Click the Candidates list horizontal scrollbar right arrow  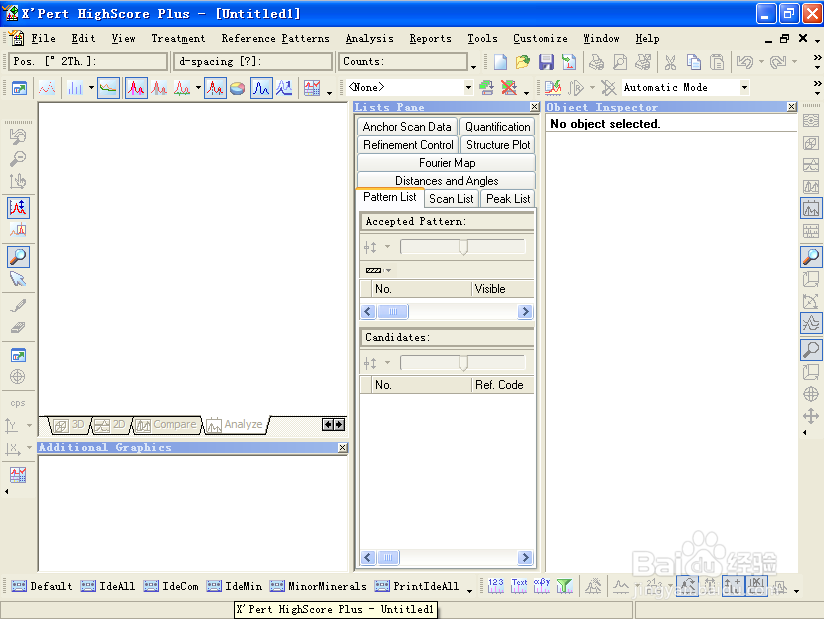coord(524,558)
